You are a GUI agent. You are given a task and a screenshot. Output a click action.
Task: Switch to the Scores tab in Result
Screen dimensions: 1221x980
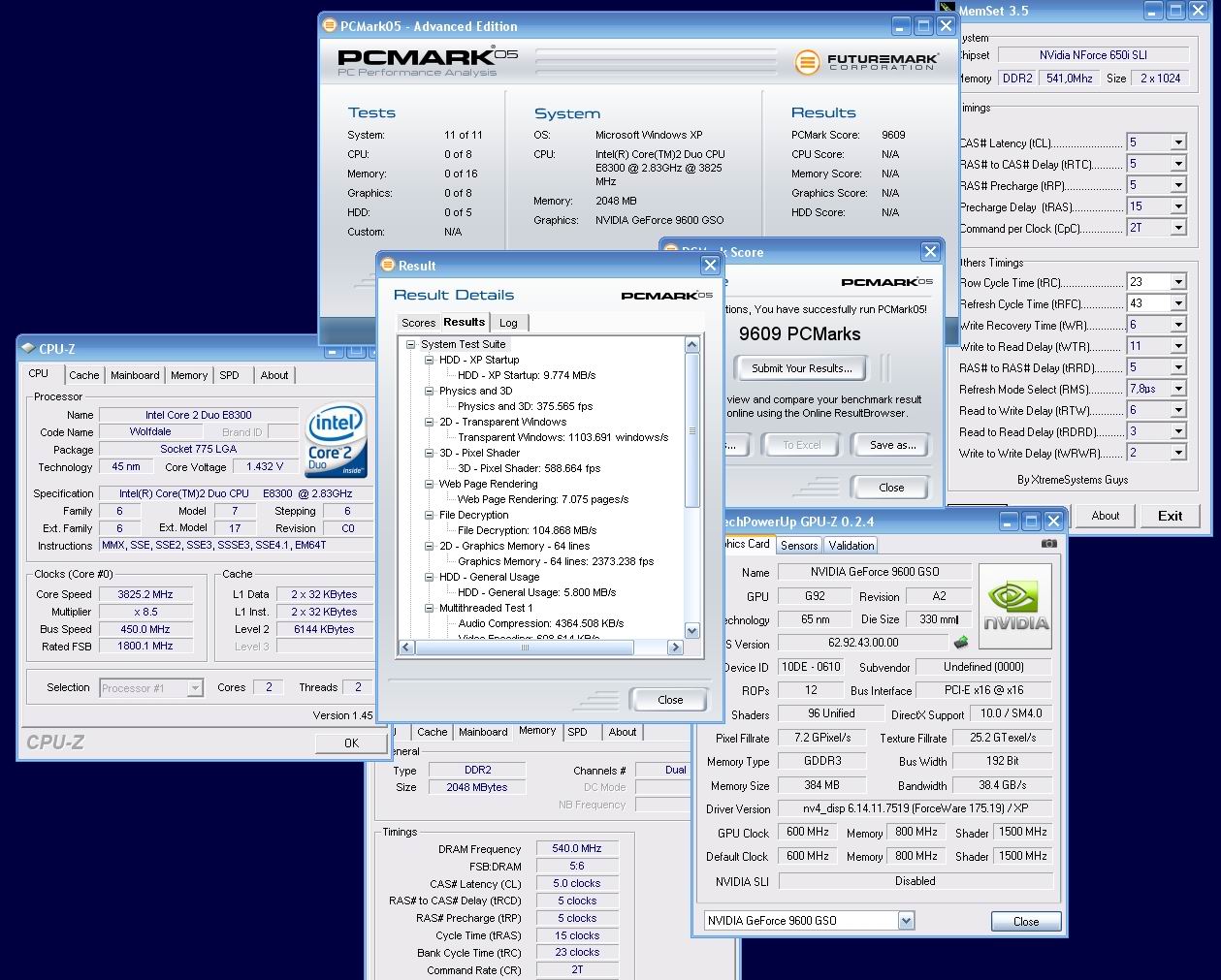[x=418, y=323]
